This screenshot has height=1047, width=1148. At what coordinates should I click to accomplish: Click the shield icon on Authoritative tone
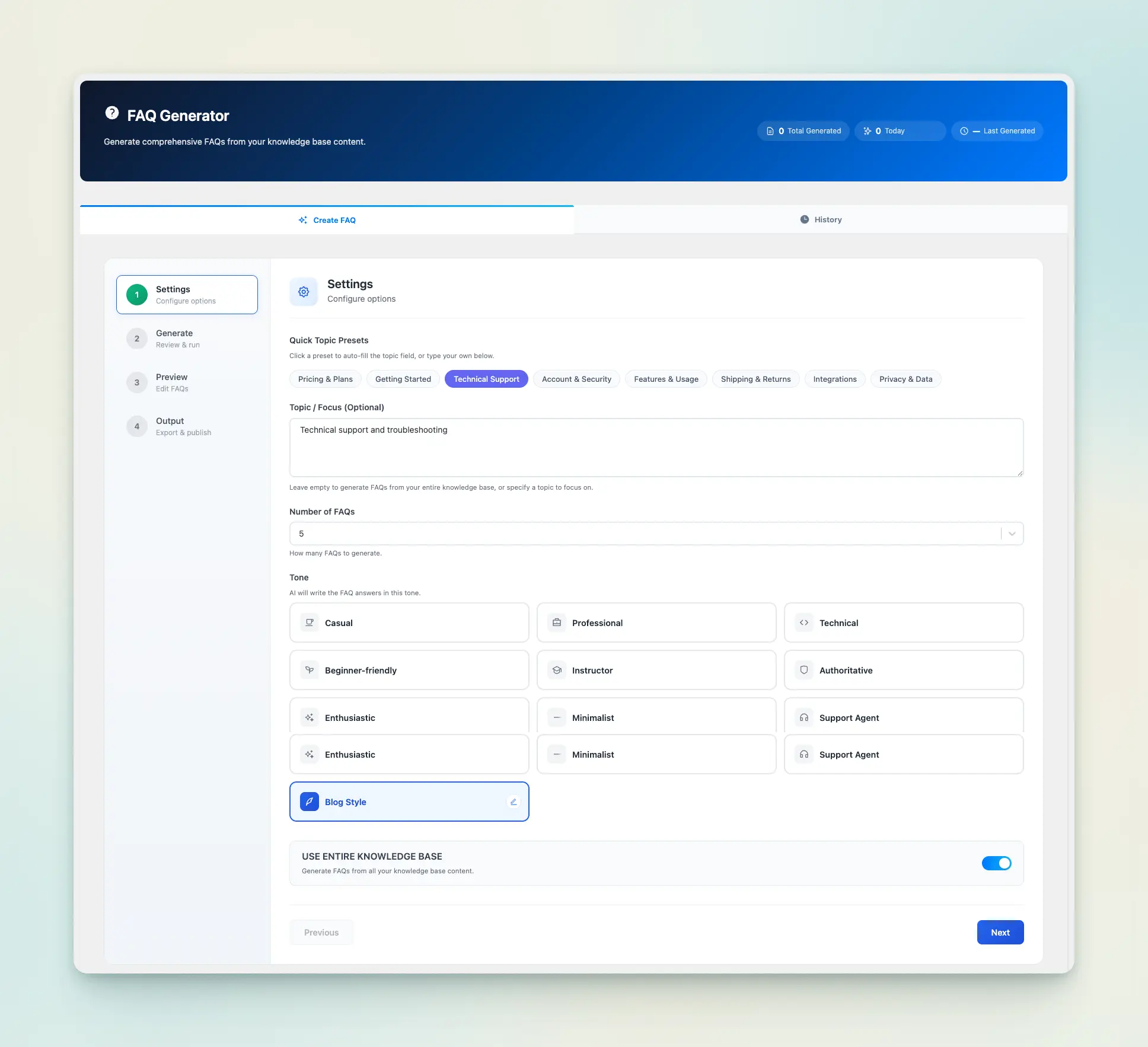click(x=804, y=670)
